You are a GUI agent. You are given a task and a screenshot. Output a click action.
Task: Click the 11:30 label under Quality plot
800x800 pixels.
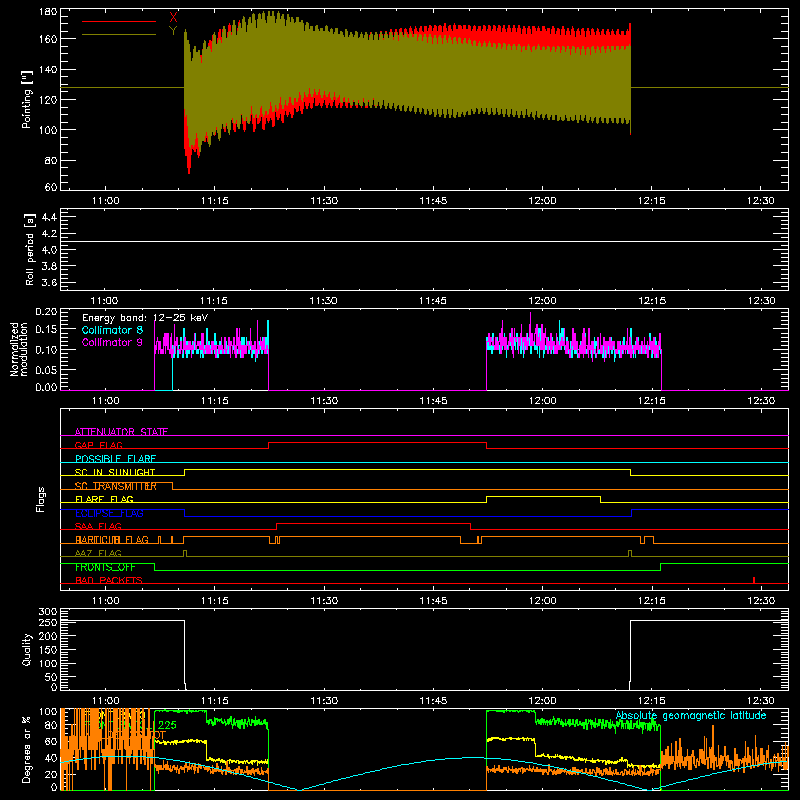click(x=324, y=701)
